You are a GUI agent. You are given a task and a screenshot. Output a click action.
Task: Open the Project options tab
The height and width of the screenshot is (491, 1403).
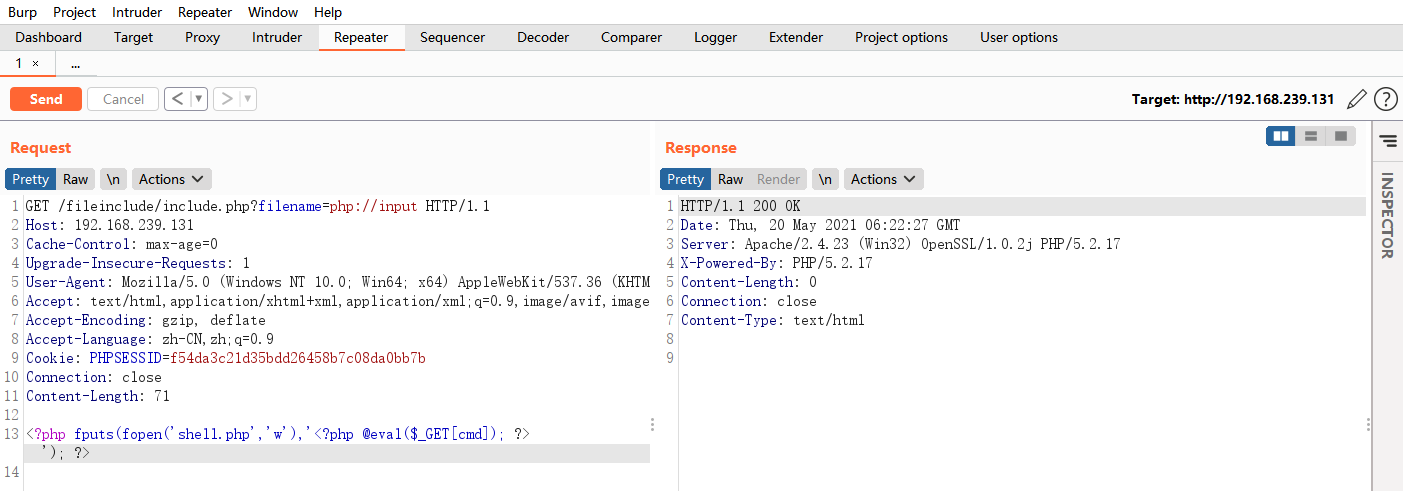[x=901, y=37]
